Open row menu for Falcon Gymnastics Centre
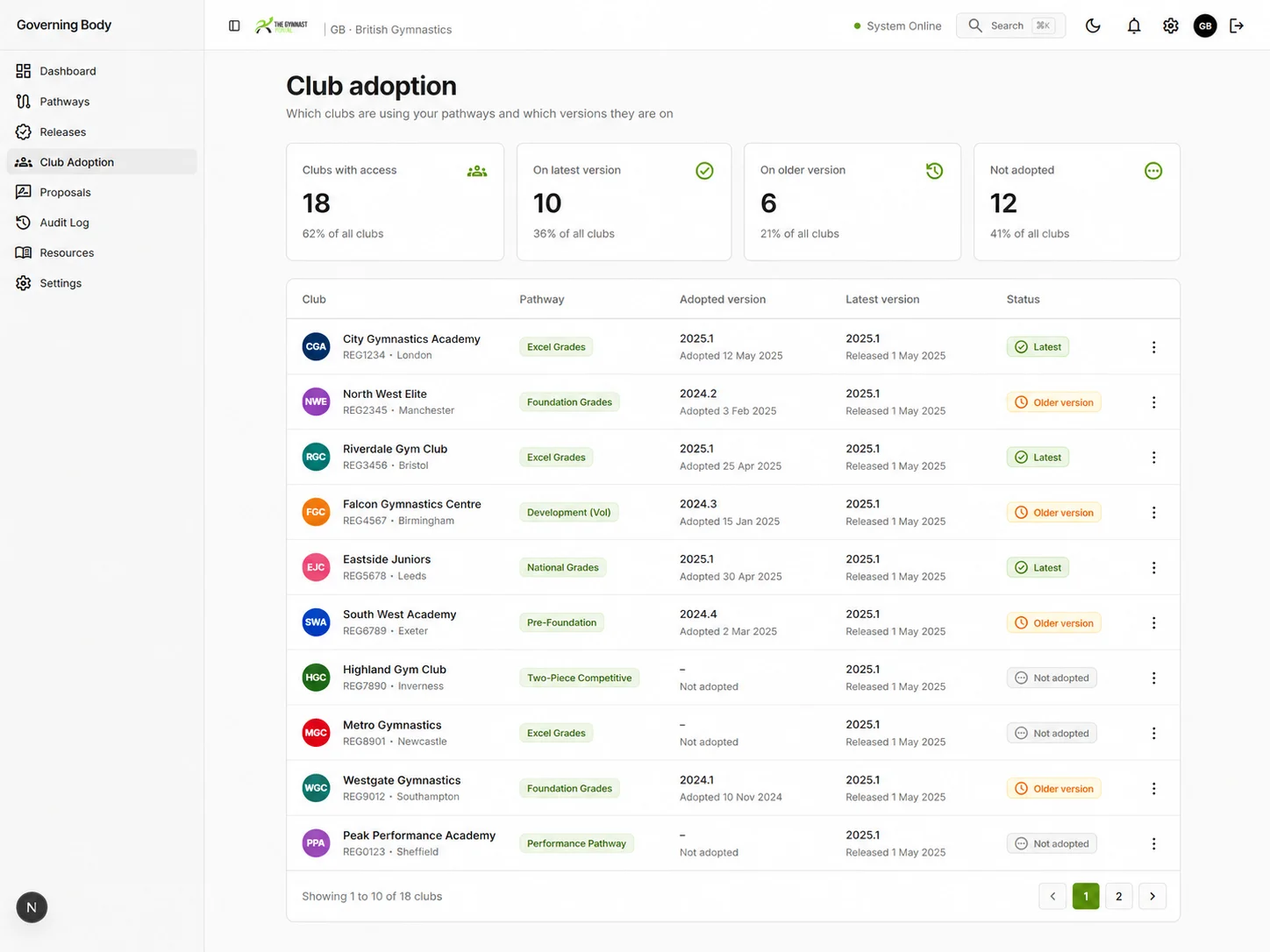 click(1153, 513)
